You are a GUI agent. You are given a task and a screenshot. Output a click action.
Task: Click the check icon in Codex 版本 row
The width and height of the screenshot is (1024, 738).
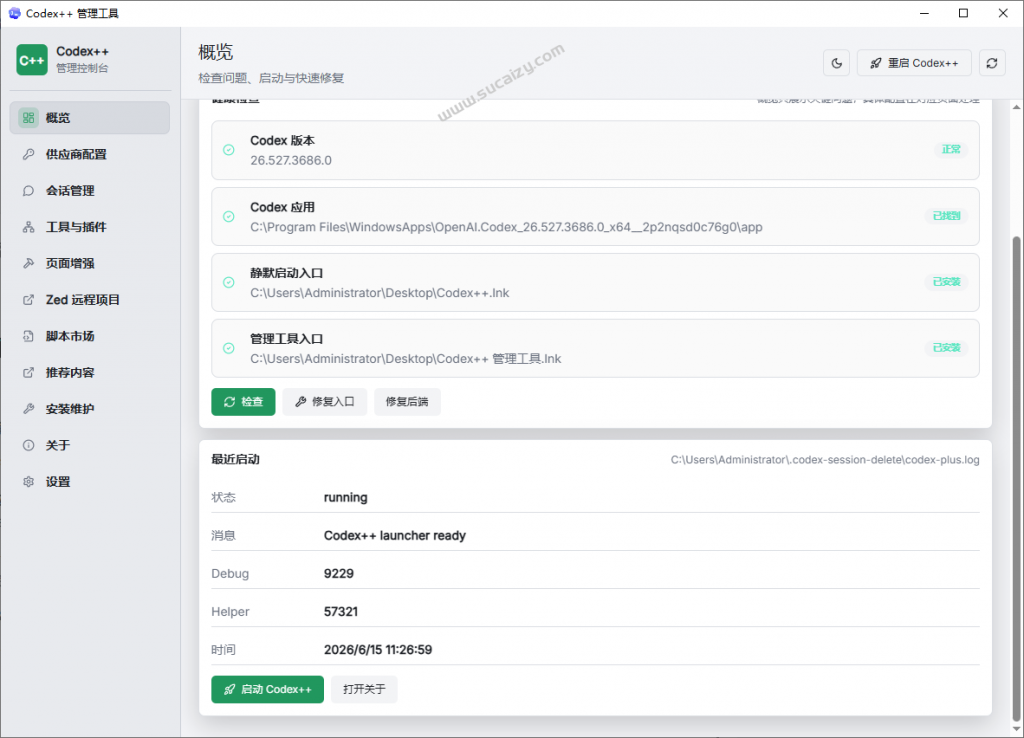(x=229, y=150)
